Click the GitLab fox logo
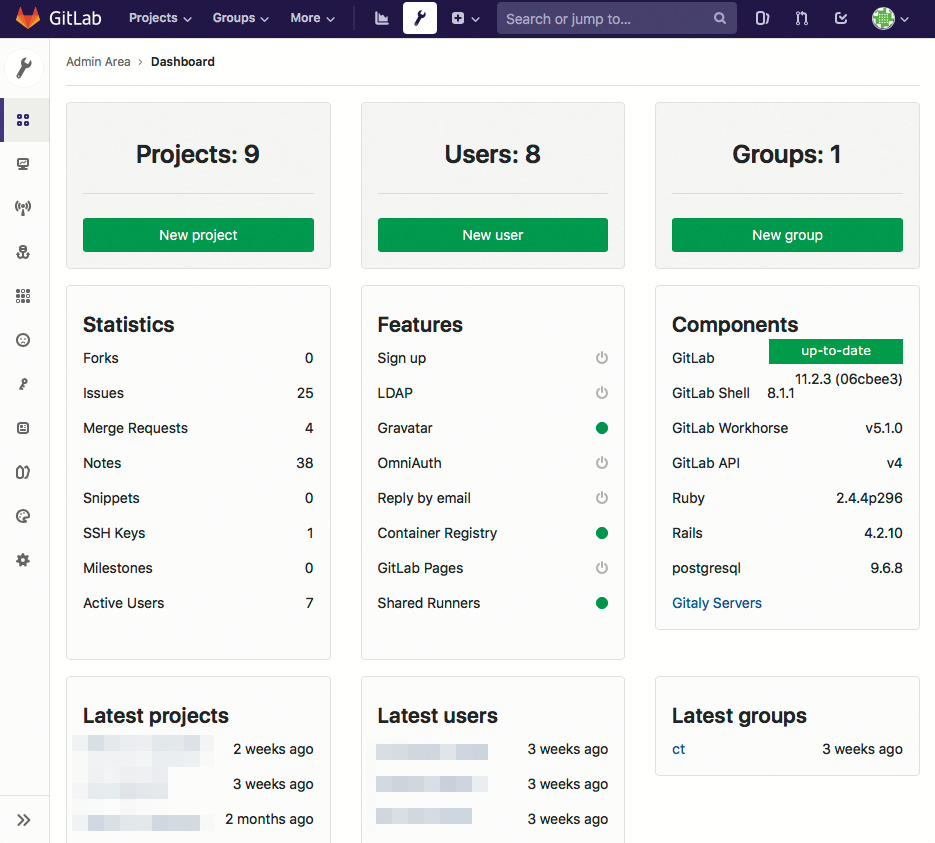 pos(28,18)
